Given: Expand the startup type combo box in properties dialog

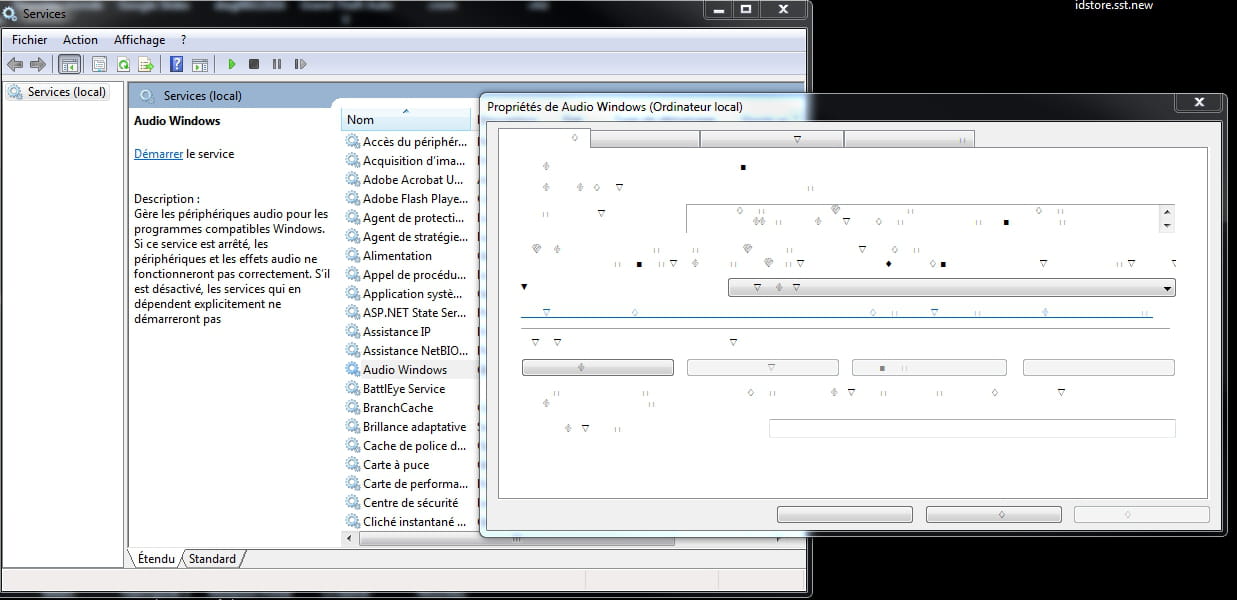Looking at the screenshot, I should [1167, 288].
